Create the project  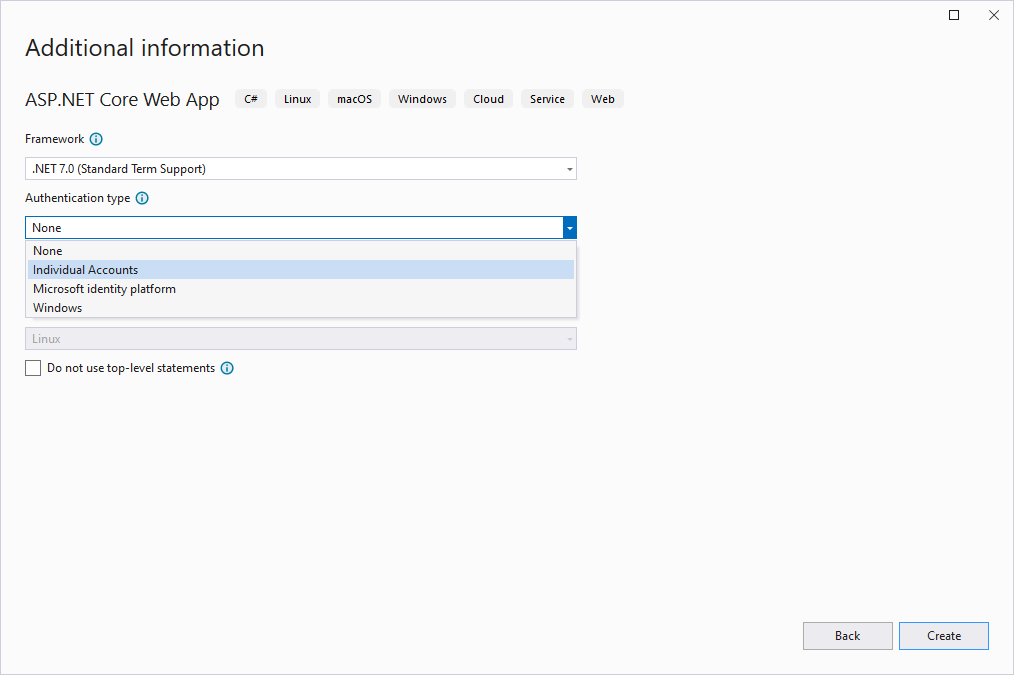pos(944,636)
